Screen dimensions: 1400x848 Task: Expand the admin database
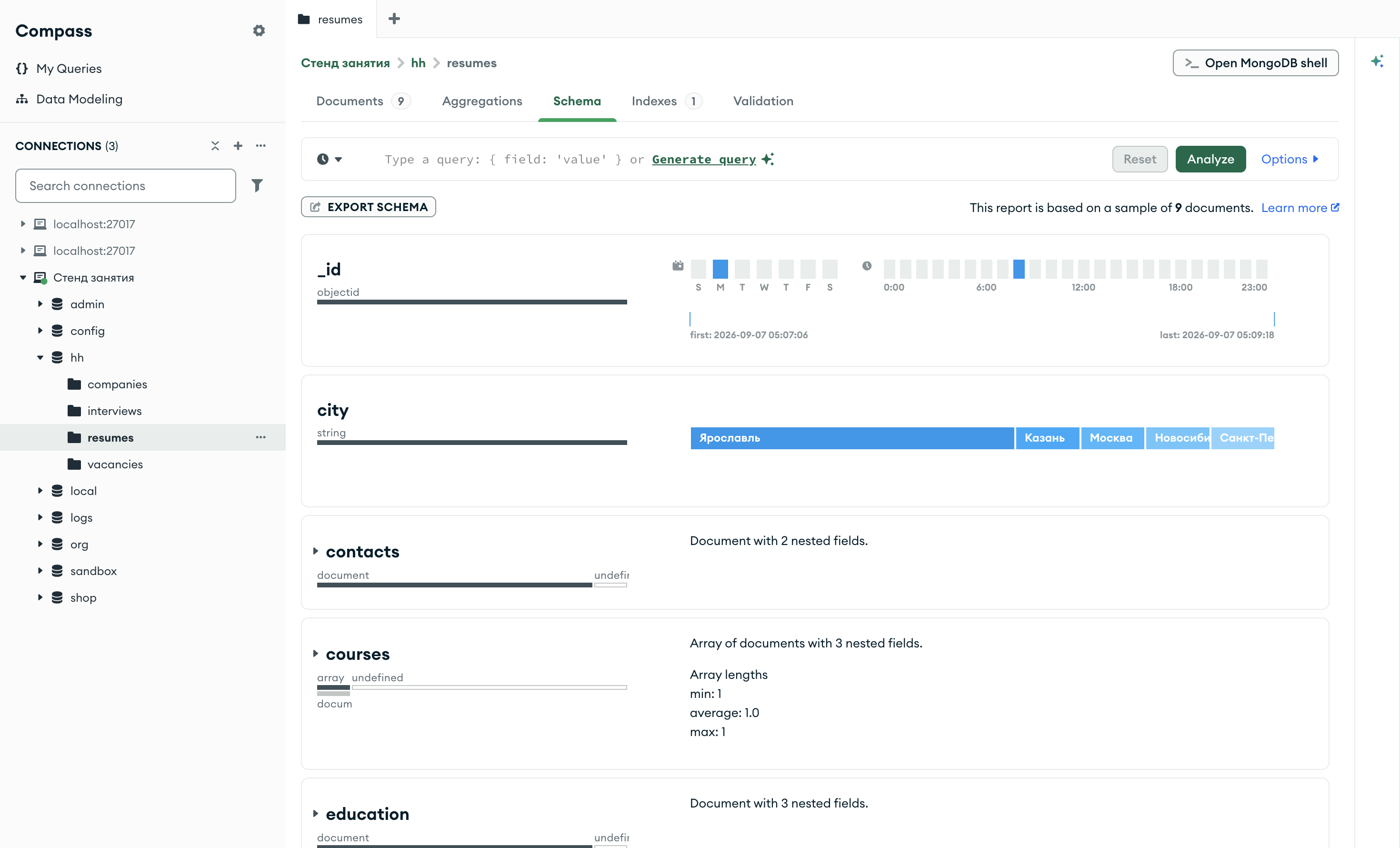click(40, 304)
